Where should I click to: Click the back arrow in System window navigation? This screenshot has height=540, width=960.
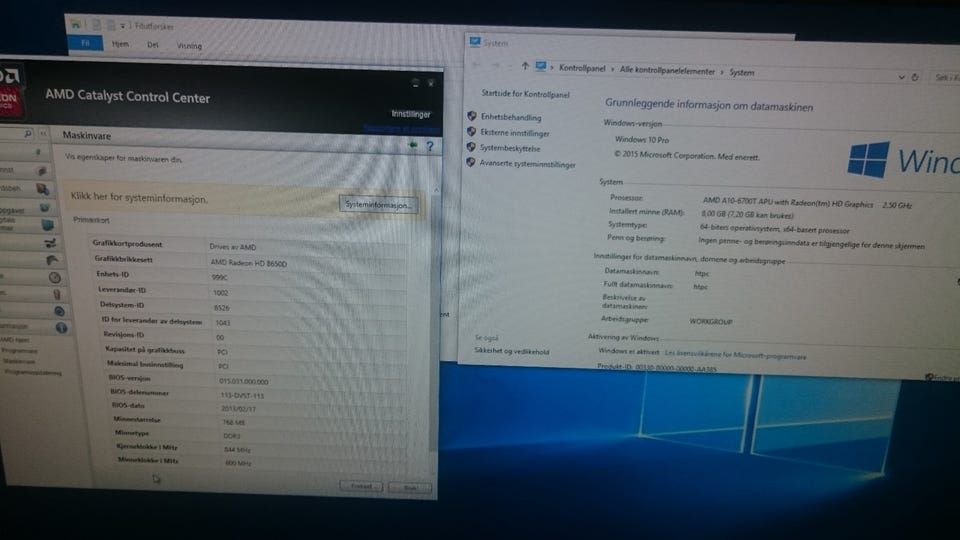(478, 64)
